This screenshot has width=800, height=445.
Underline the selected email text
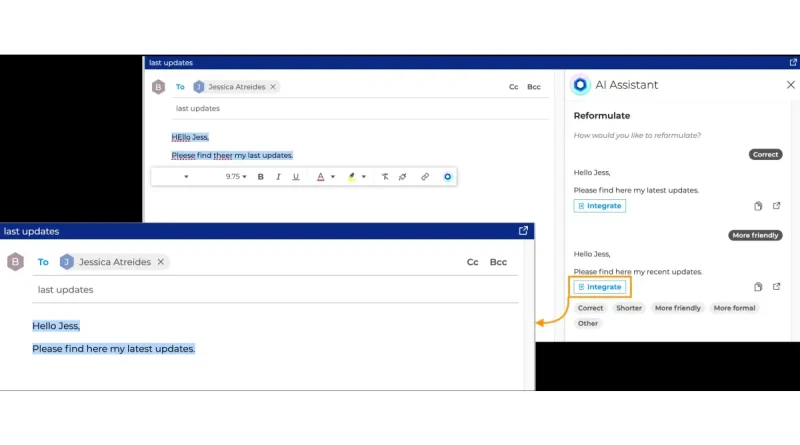click(x=295, y=177)
